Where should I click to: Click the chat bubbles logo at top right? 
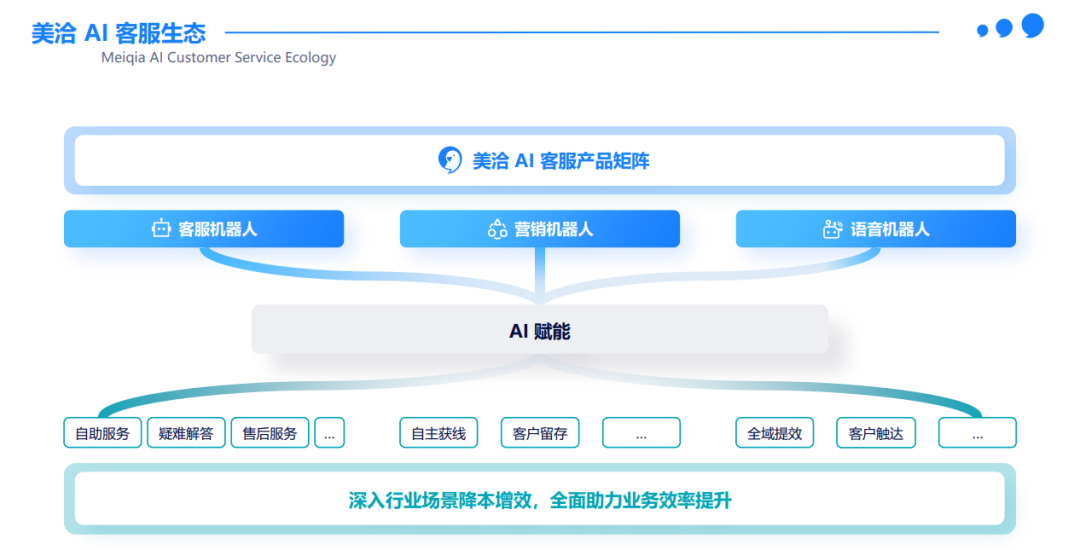click(x=1010, y=27)
